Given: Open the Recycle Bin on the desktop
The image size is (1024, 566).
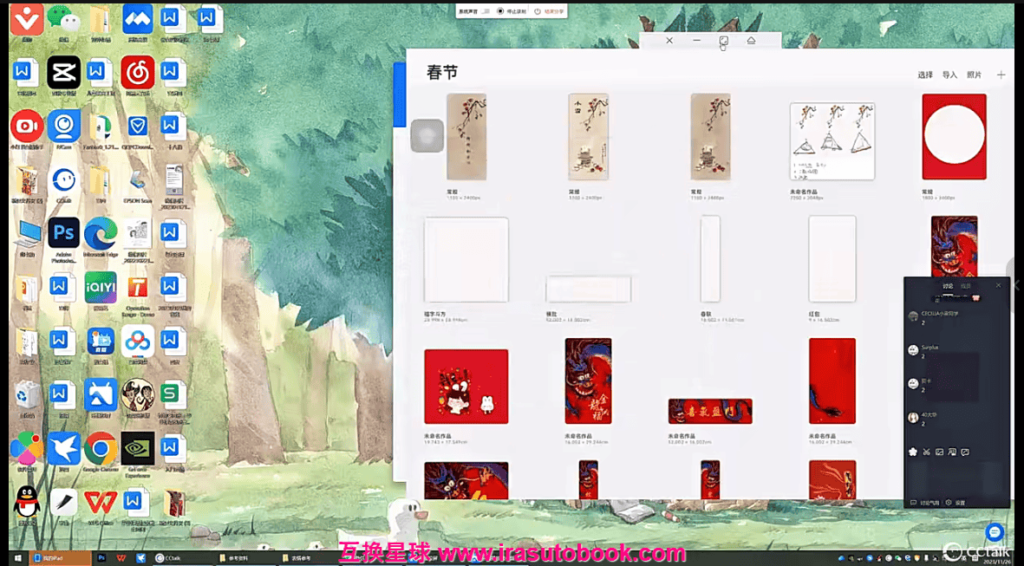Looking at the screenshot, I should [27, 395].
